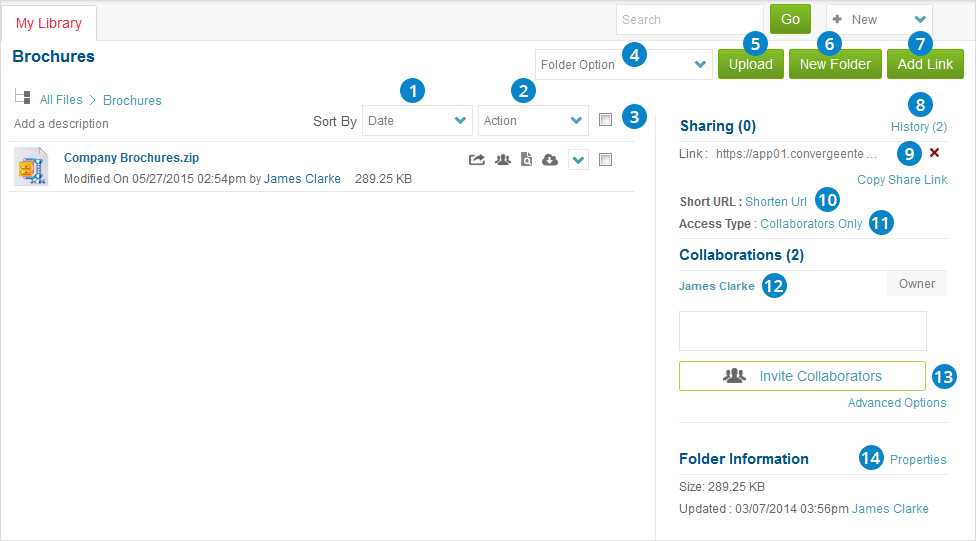Click the preview document icon for Company Brochures.zip
This screenshot has width=976, height=541.
pyautogui.click(x=527, y=160)
